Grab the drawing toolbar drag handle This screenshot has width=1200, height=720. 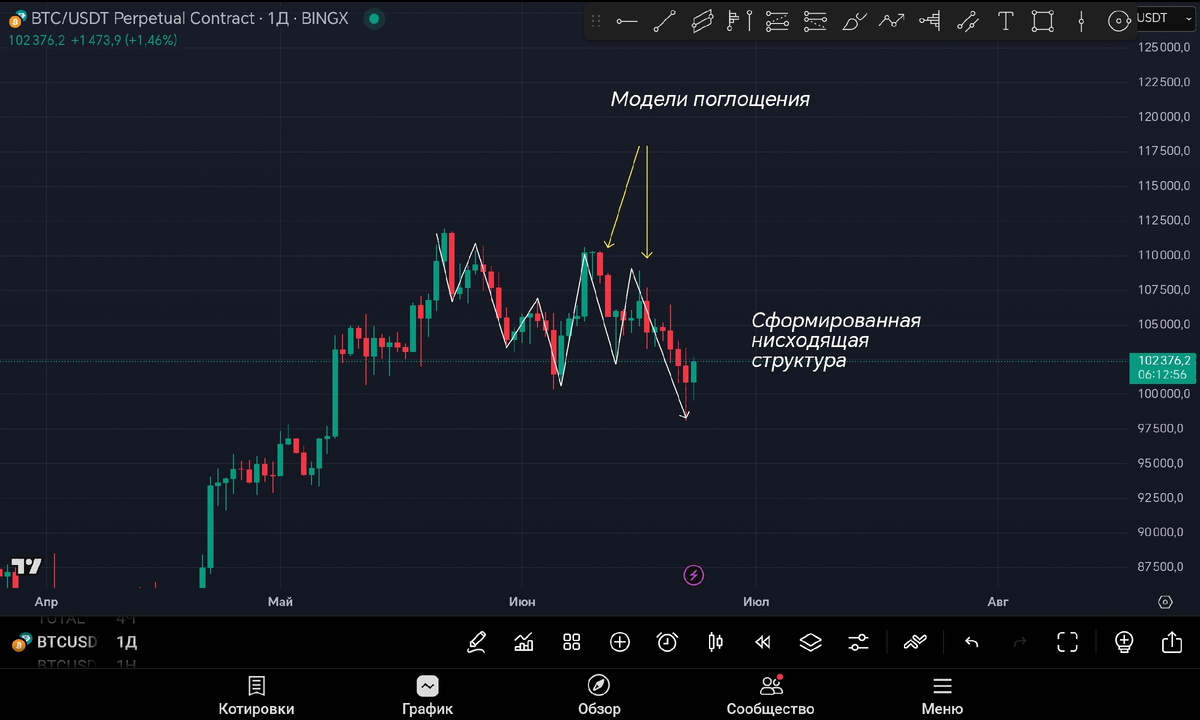pyautogui.click(x=597, y=21)
